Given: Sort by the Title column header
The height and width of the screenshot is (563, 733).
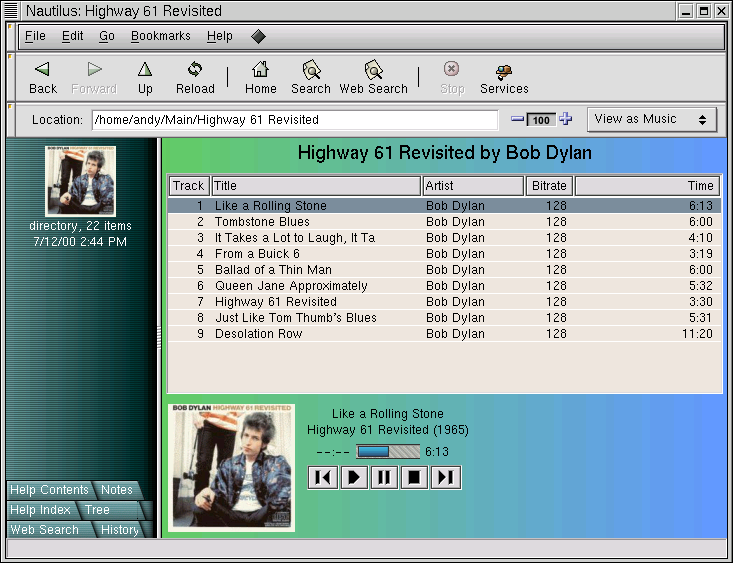Looking at the screenshot, I should click(316, 186).
